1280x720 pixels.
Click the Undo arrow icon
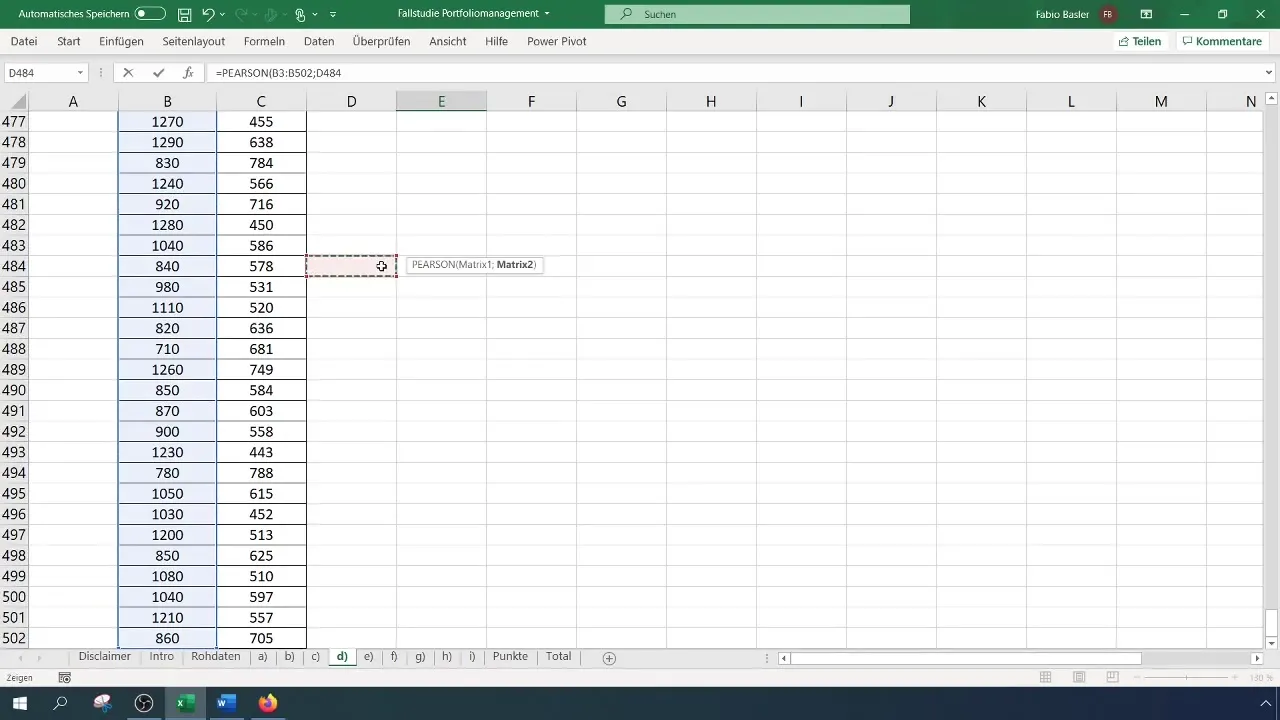(x=208, y=14)
